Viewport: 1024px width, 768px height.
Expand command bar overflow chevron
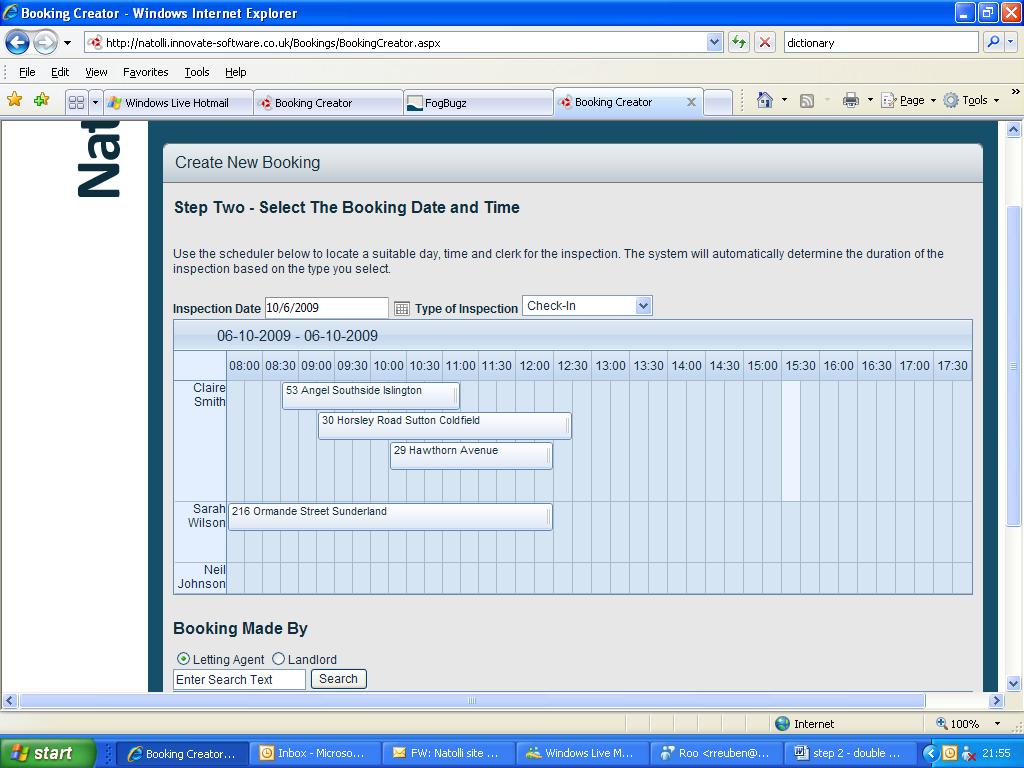1015,92
